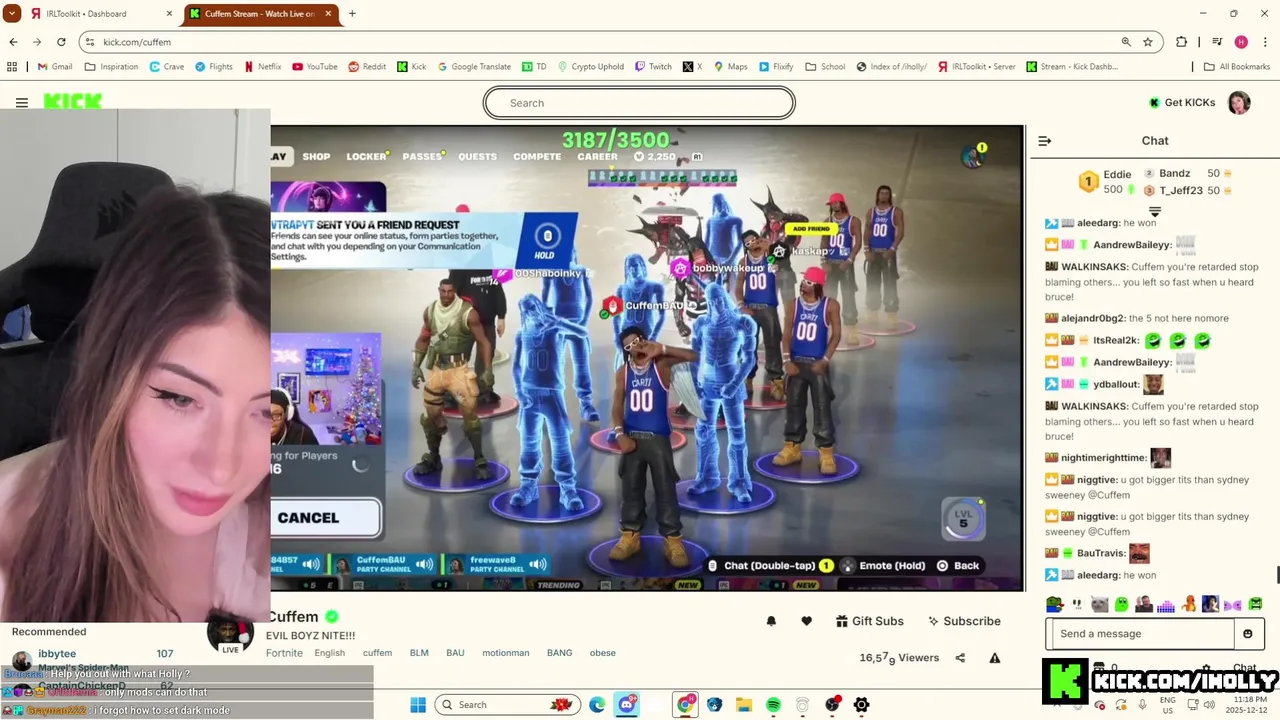Open the tab search dropdown in Chrome
Image resolution: width=1280 pixels, height=720 pixels.
pos(11,14)
